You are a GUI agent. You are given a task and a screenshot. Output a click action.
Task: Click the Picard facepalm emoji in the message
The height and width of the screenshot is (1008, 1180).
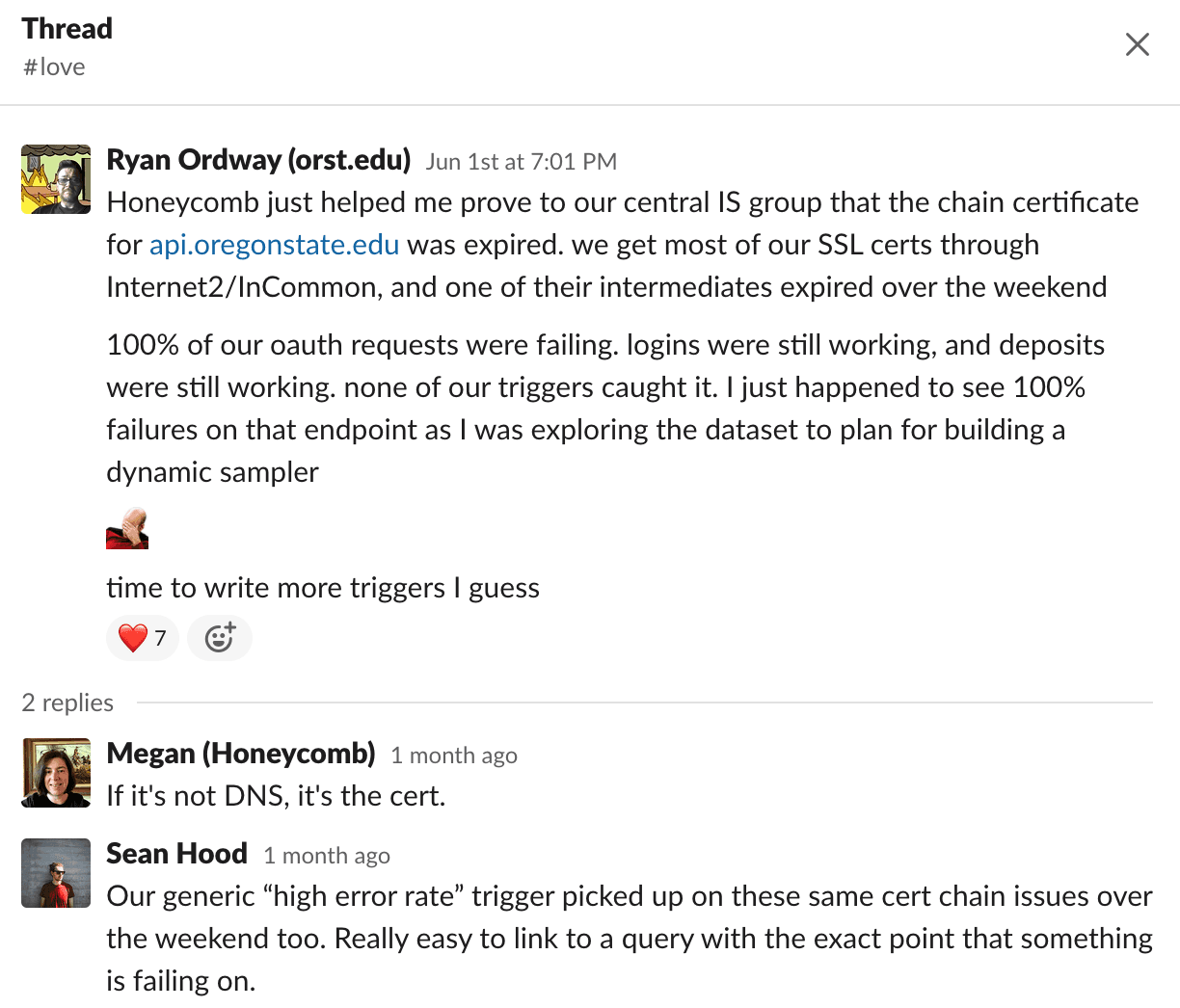coord(126,528)
